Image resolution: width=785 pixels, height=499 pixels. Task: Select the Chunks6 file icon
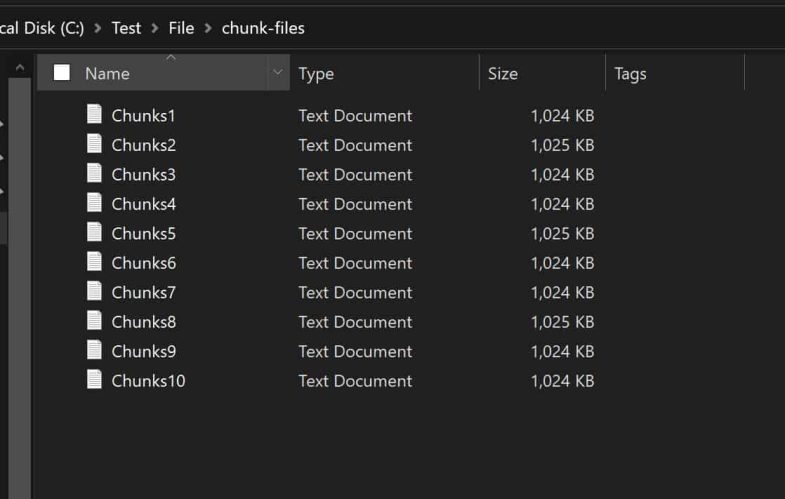(94, 262)
